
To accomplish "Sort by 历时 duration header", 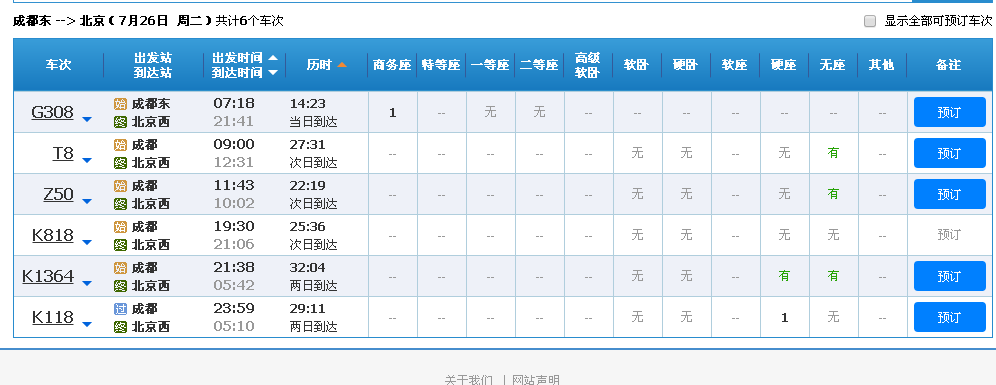I will [326, 65].
